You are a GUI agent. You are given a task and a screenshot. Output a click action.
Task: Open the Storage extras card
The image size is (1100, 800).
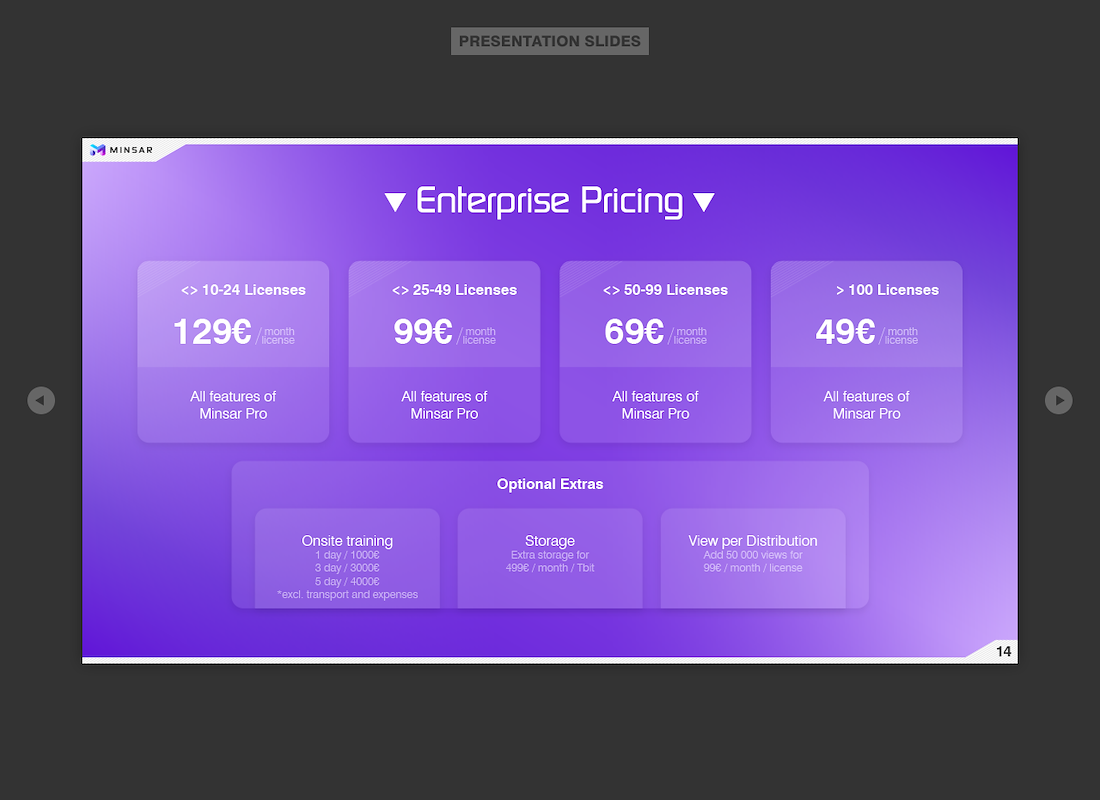pyautogui.click(x=550, y=559)
